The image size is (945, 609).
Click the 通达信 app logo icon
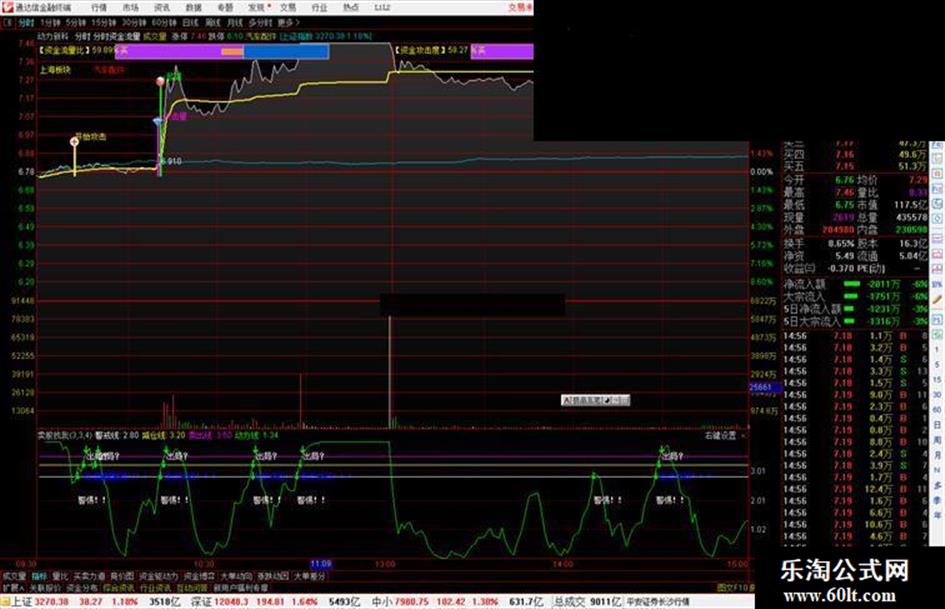click(x=7, y=7)
